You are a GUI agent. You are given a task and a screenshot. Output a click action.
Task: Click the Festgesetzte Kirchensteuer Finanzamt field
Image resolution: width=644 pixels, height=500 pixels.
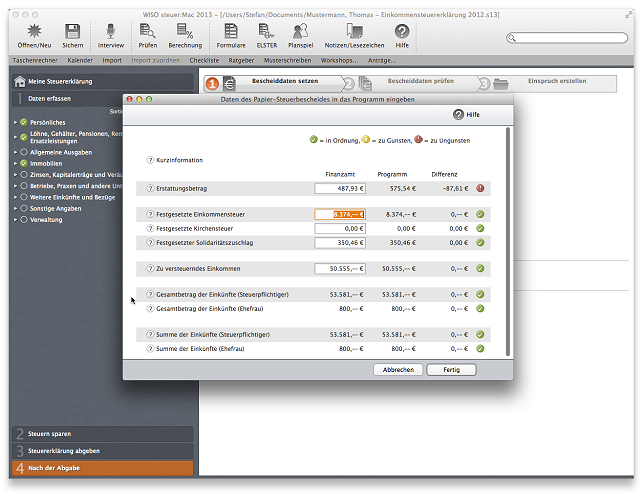pos(340,228)
